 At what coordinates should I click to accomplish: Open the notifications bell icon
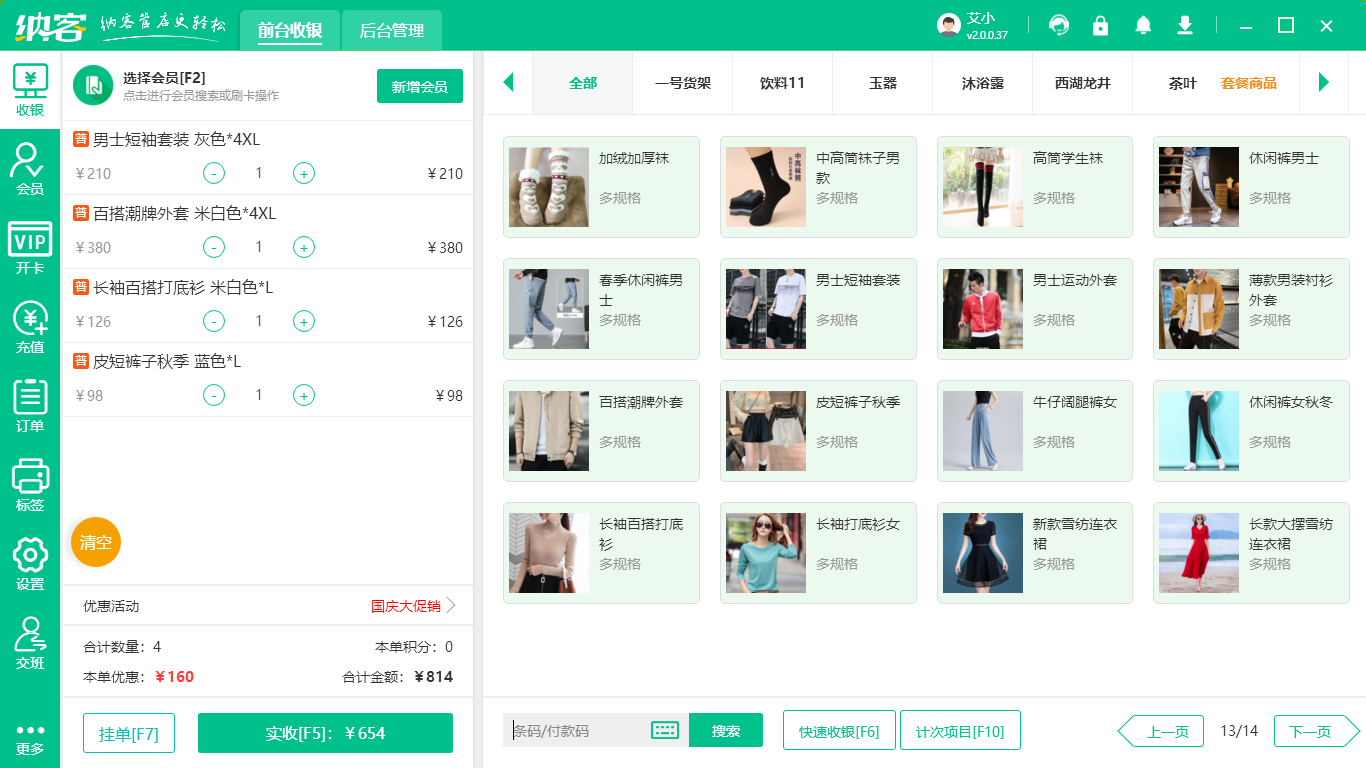pos(1143,25)
